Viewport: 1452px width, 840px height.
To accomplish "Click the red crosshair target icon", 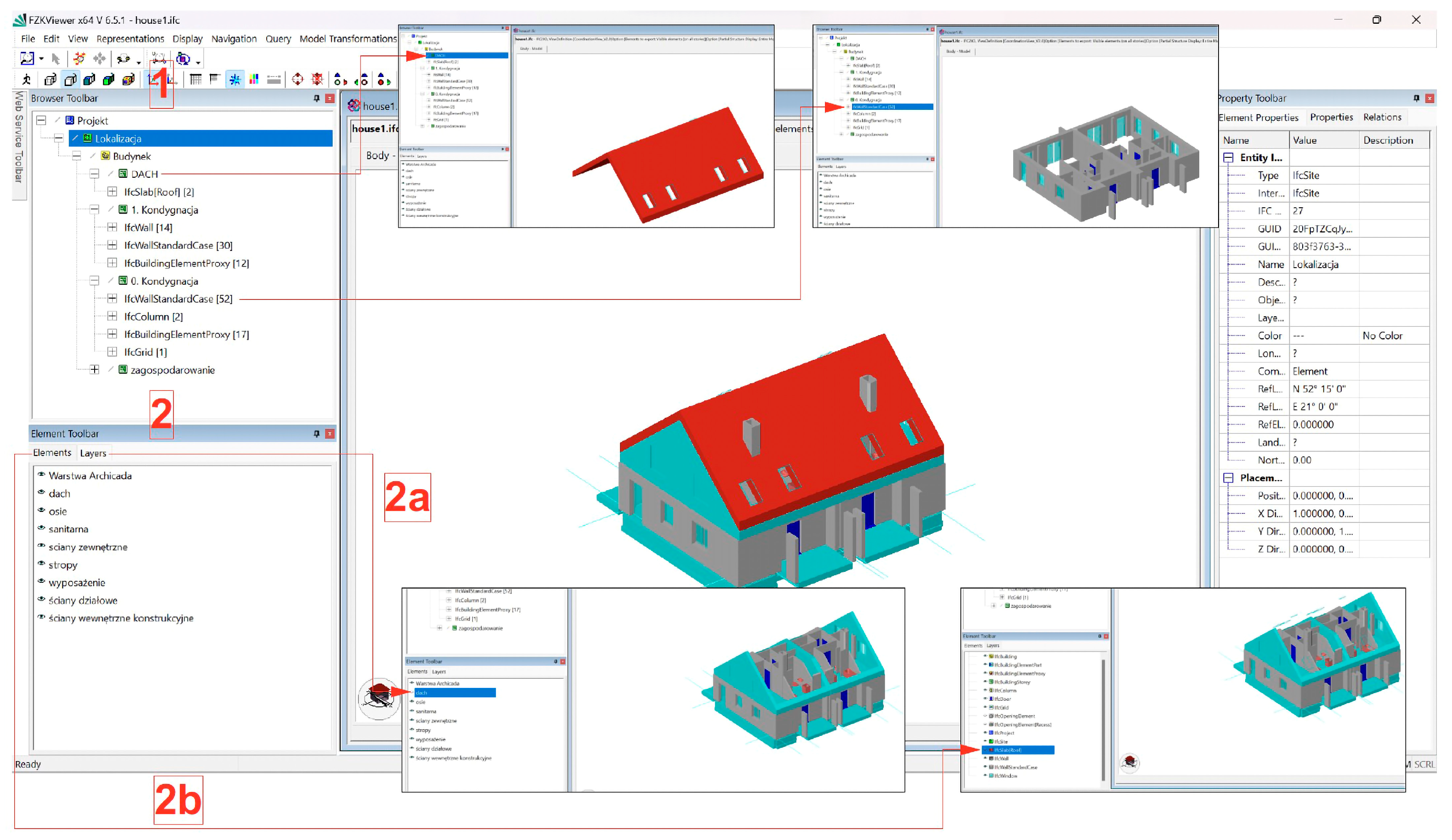I will click(297, 79).
